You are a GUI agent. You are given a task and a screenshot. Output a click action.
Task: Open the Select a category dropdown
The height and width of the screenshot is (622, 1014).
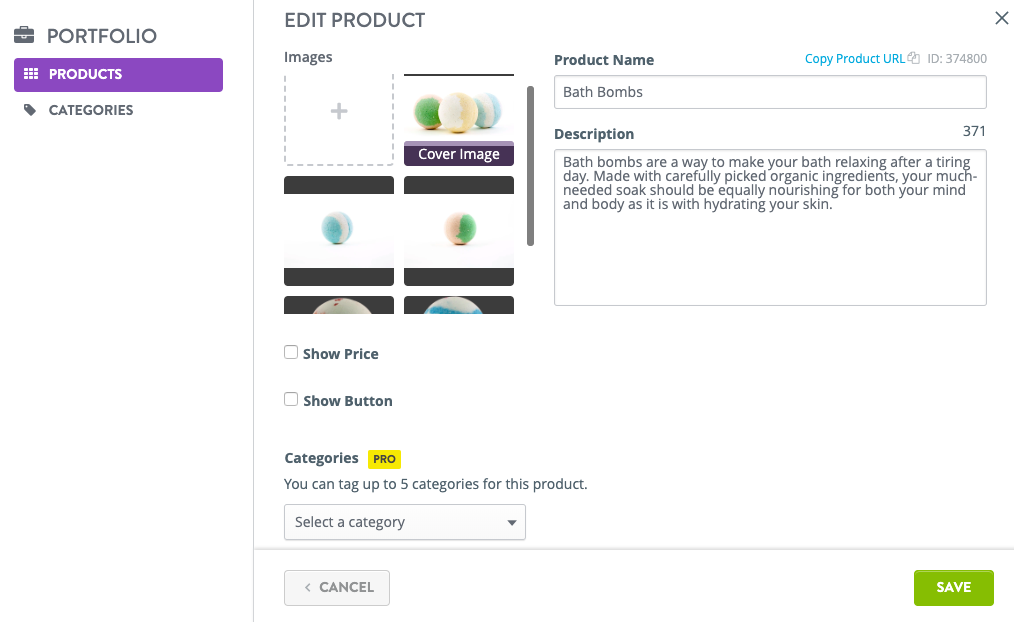click(405, 522)
